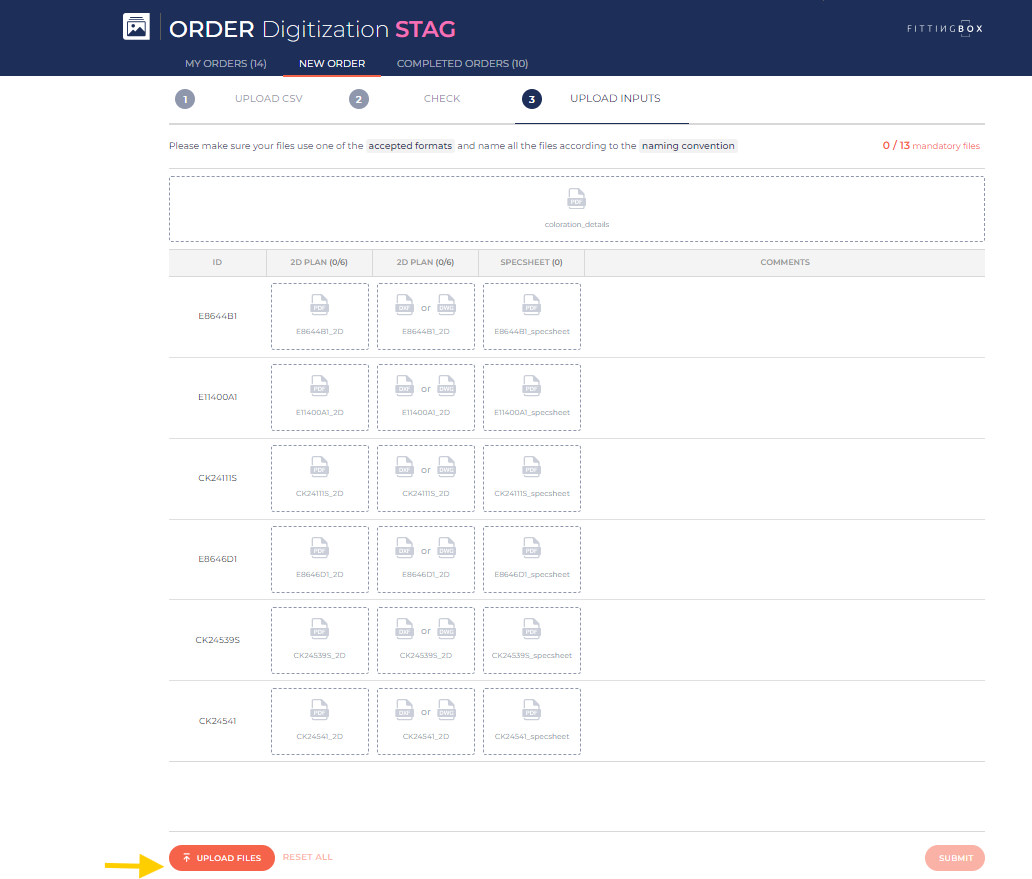Image resolution: width=1032 pixels, height=879 pixels.
Task: Open the naming convention link
Action: pos(688,146)
